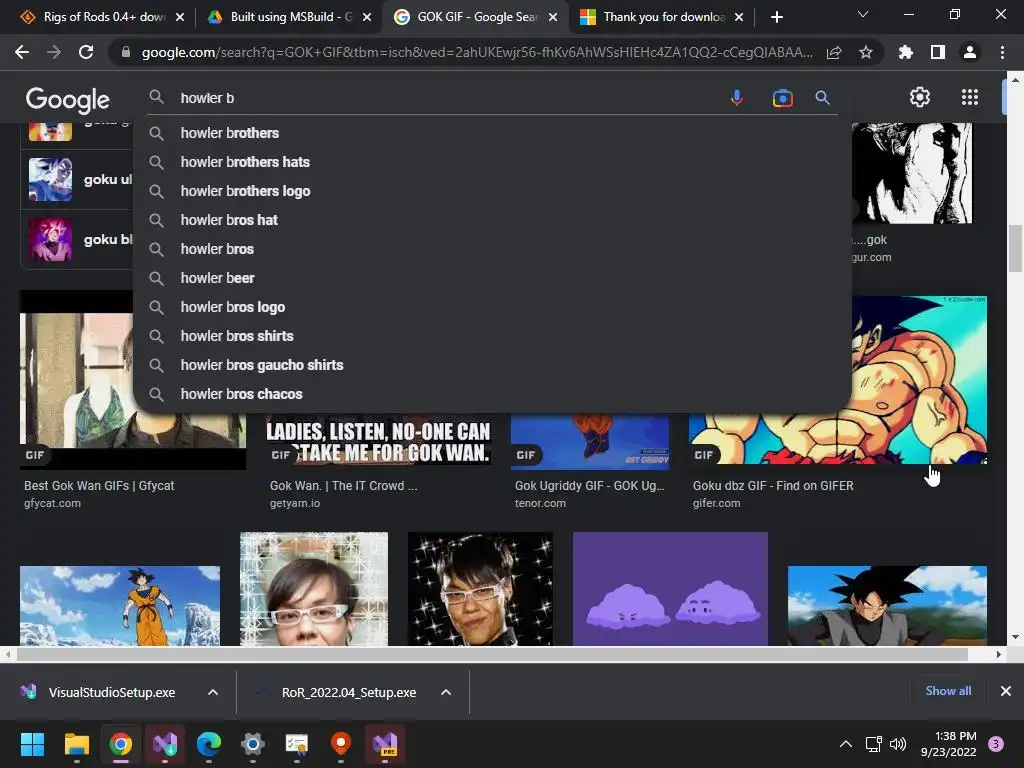Open 'Gok Ugriddy GIF' tenor result
1024x768 pixels.
pyautogui.click(x=589, y=486)
